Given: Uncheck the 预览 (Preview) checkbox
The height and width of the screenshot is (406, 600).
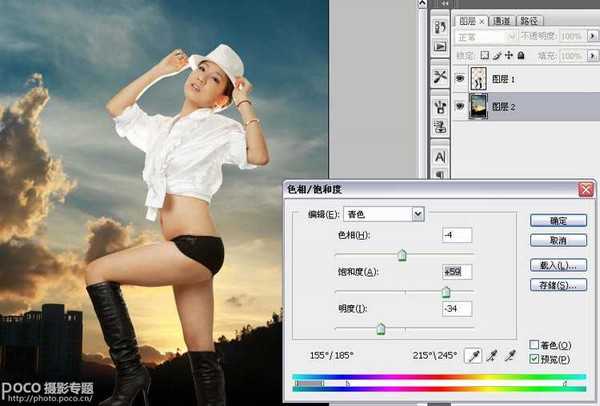Looking at the screenshot, I should 534,359.
